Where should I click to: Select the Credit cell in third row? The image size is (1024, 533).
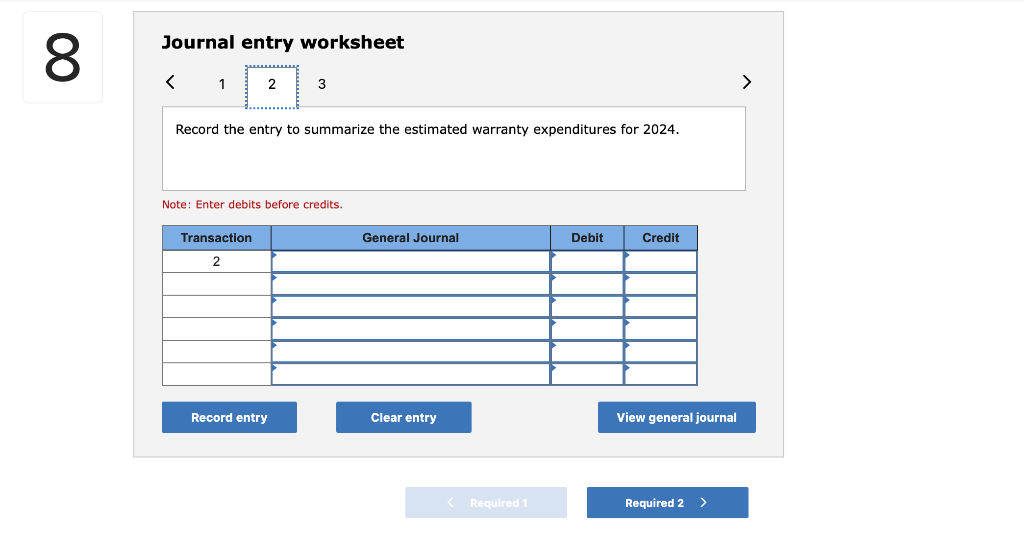[x=661, y=306]
